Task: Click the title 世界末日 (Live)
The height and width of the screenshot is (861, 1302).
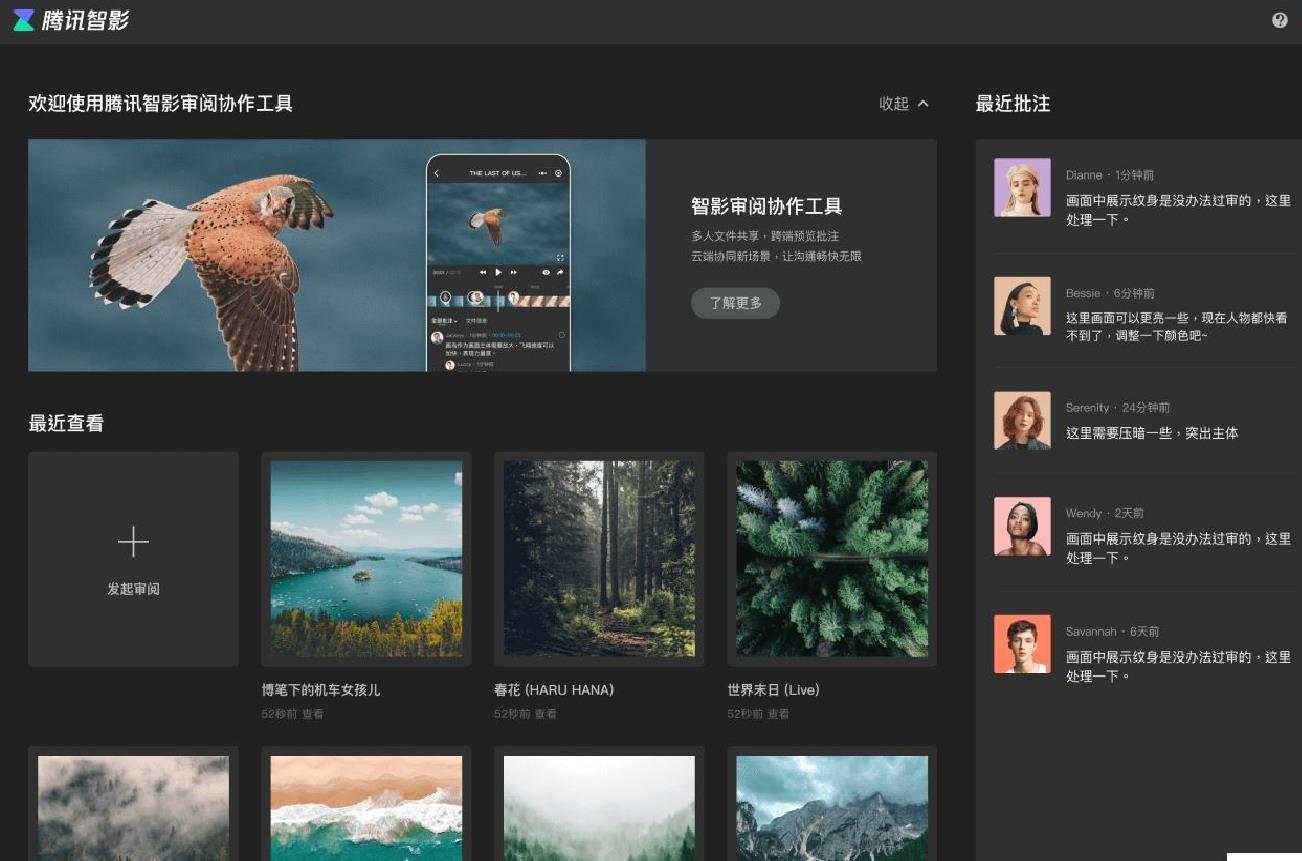Action: [774, 690]
